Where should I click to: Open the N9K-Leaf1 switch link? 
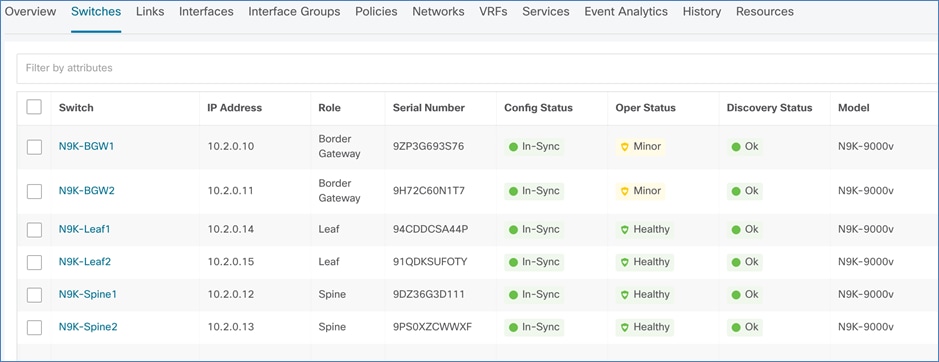[x=84, y=229]
